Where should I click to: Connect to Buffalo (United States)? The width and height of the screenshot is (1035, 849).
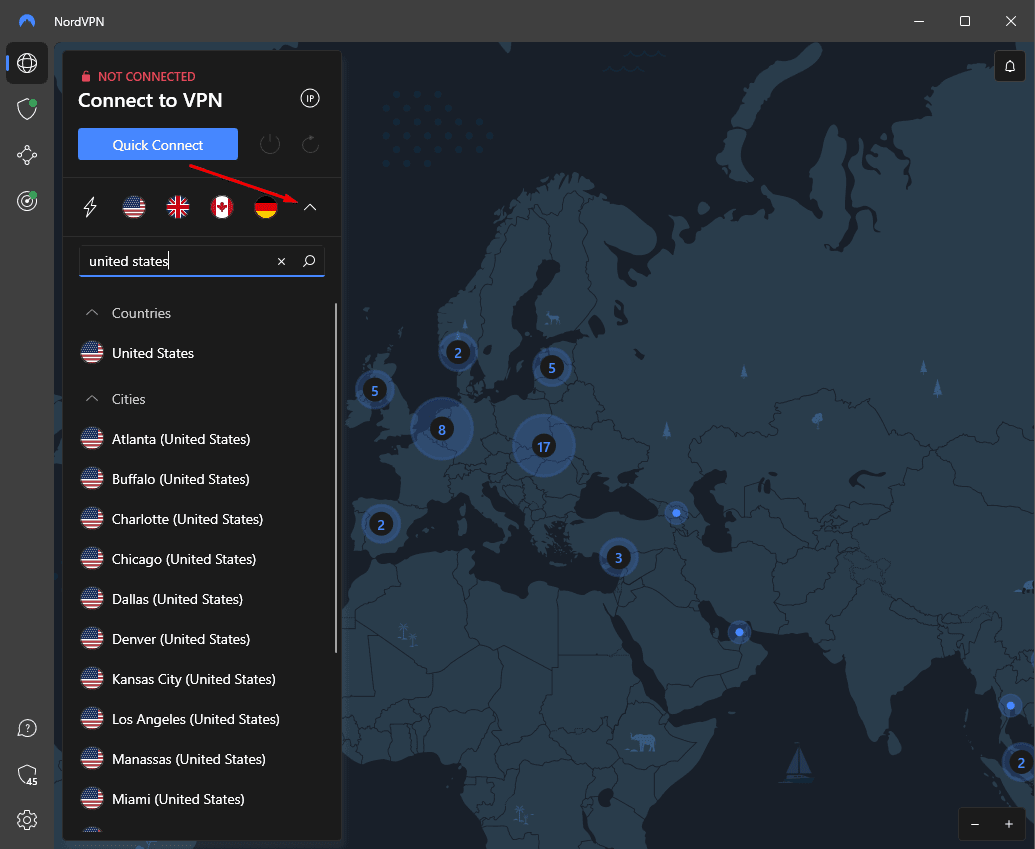point(202,479)
